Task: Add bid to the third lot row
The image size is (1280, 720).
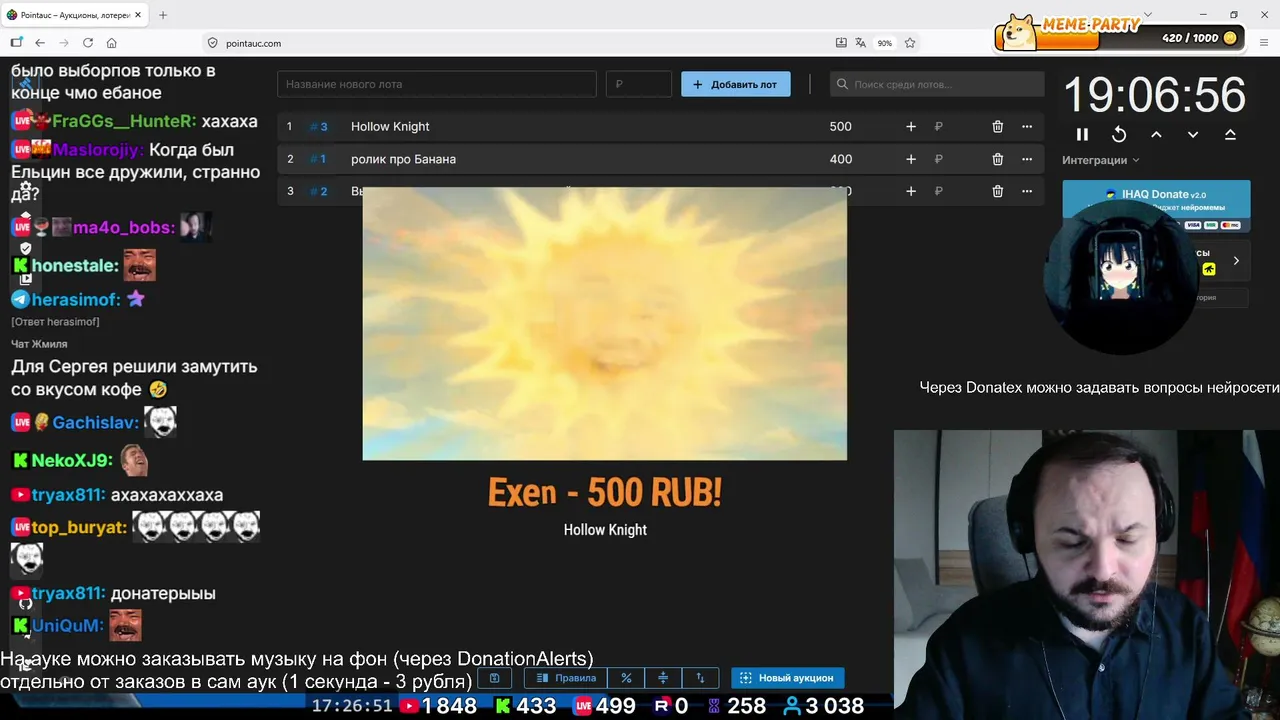Action: (x=910, y=191)
